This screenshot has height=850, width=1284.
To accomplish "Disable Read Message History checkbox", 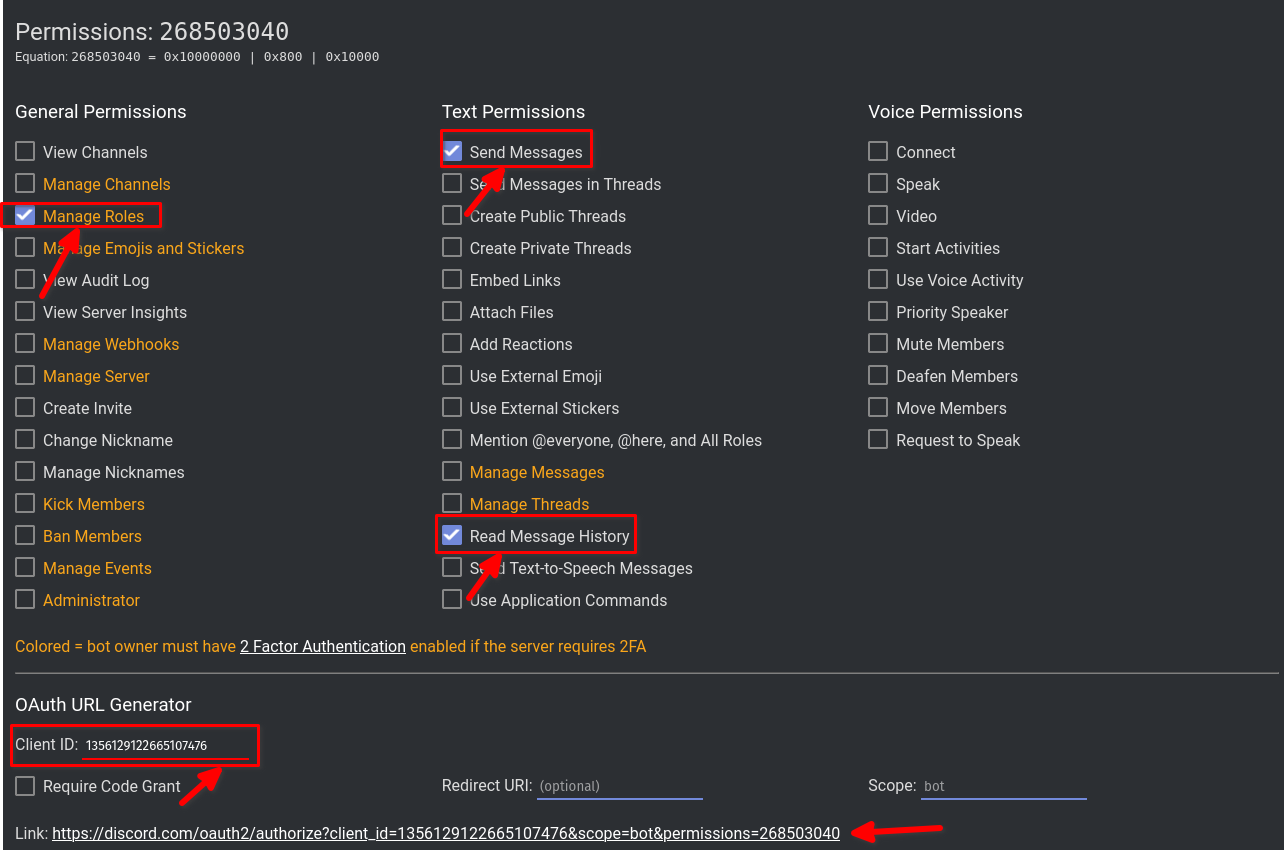I will pos(452,535).
